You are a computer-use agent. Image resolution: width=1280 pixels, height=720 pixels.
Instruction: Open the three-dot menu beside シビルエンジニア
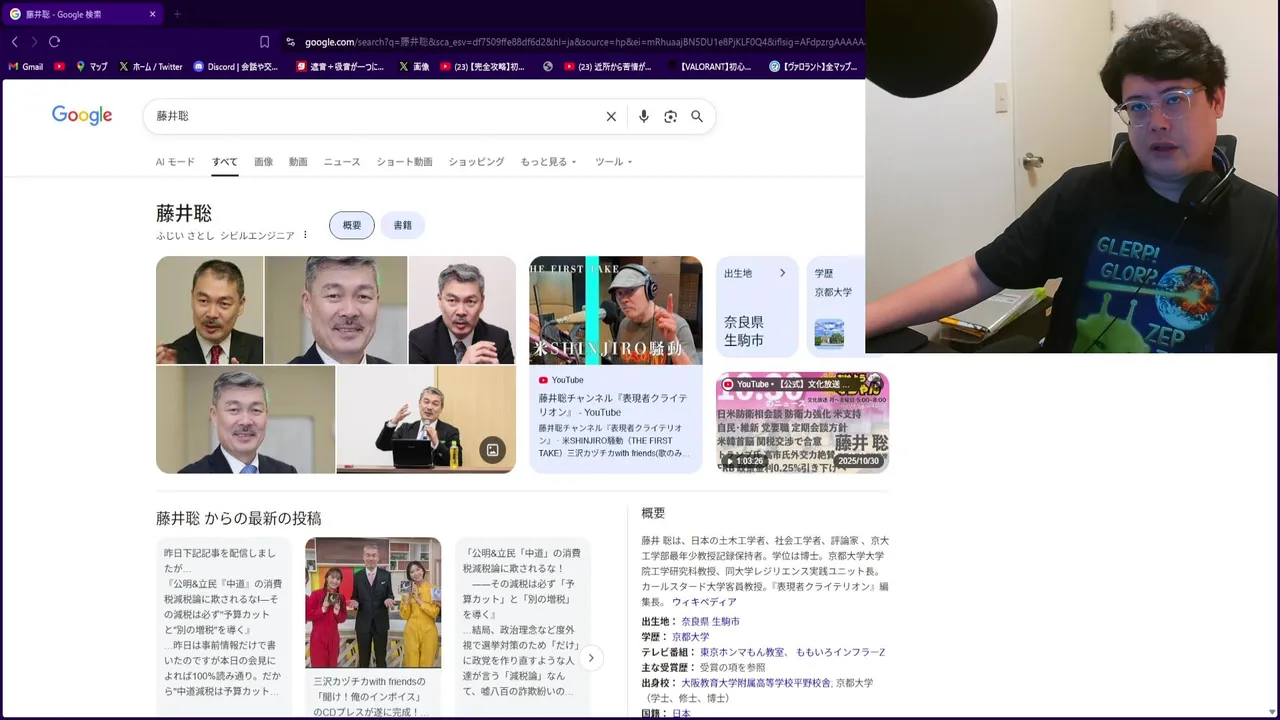point(306,235)
